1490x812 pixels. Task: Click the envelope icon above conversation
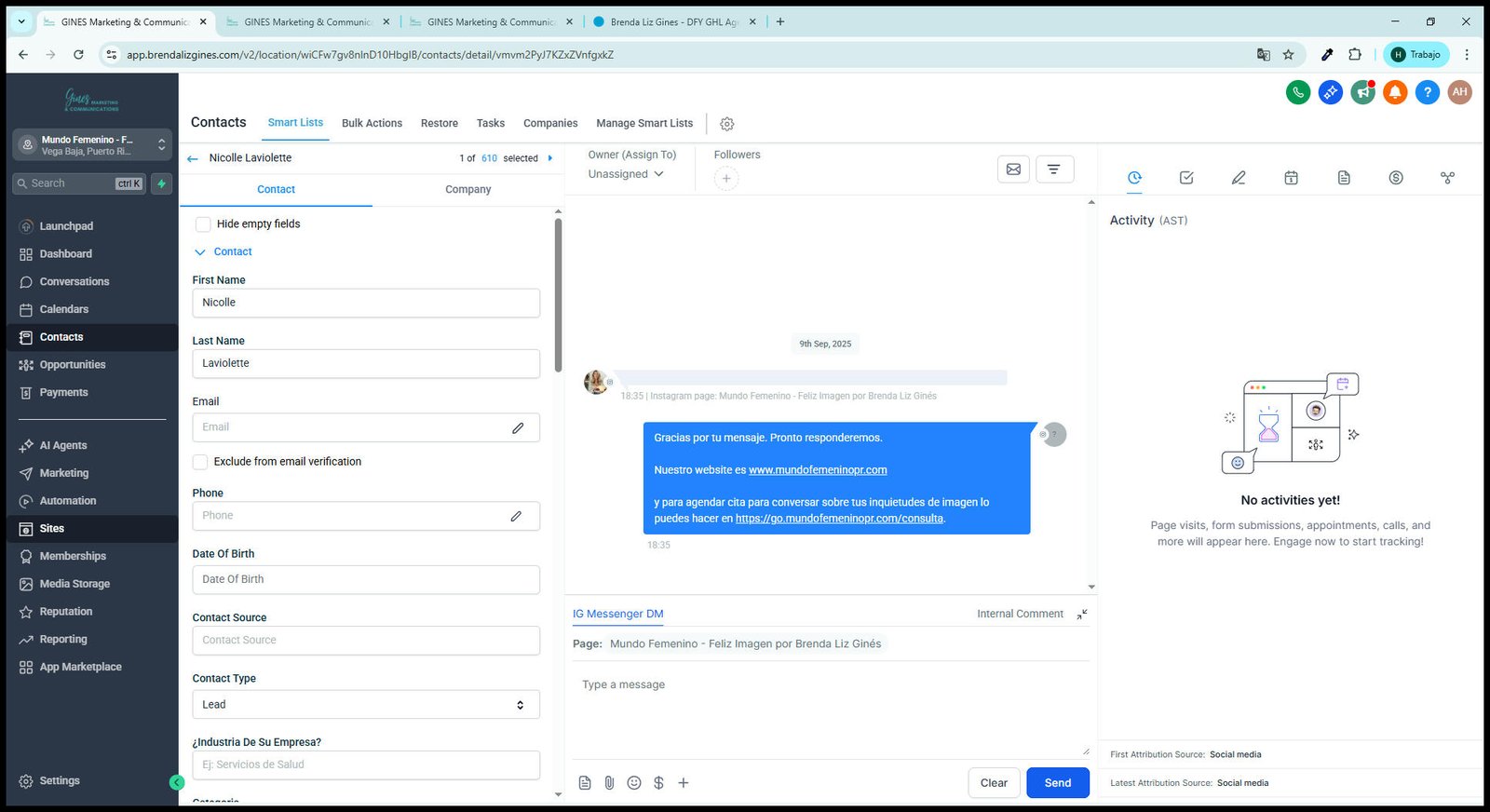[x=1013, y=169]
